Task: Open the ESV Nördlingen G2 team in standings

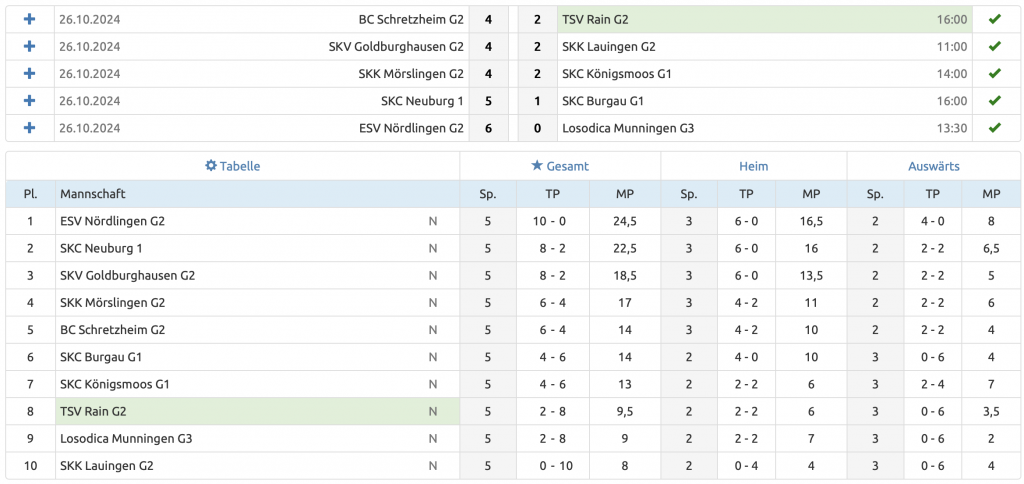Action: (x=112, y=221)
